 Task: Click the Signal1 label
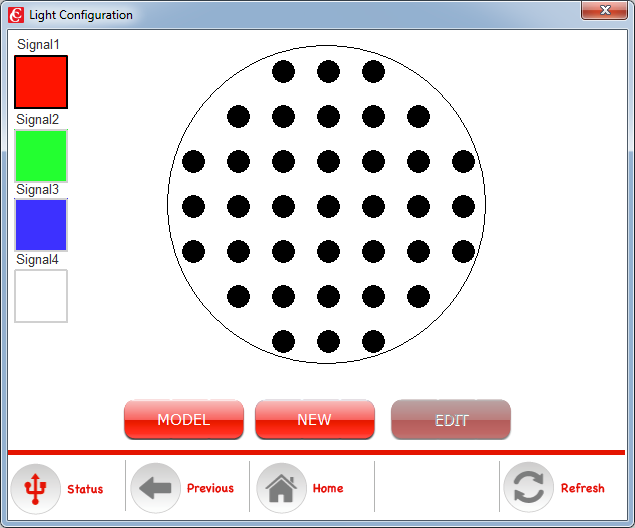[x=38, y=45]
